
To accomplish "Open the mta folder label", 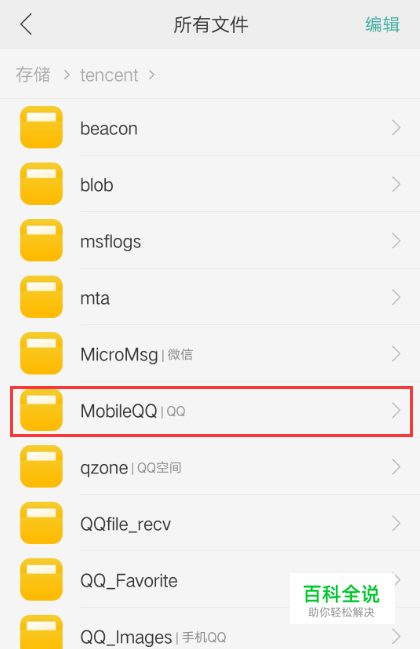I will click(95, 298).
